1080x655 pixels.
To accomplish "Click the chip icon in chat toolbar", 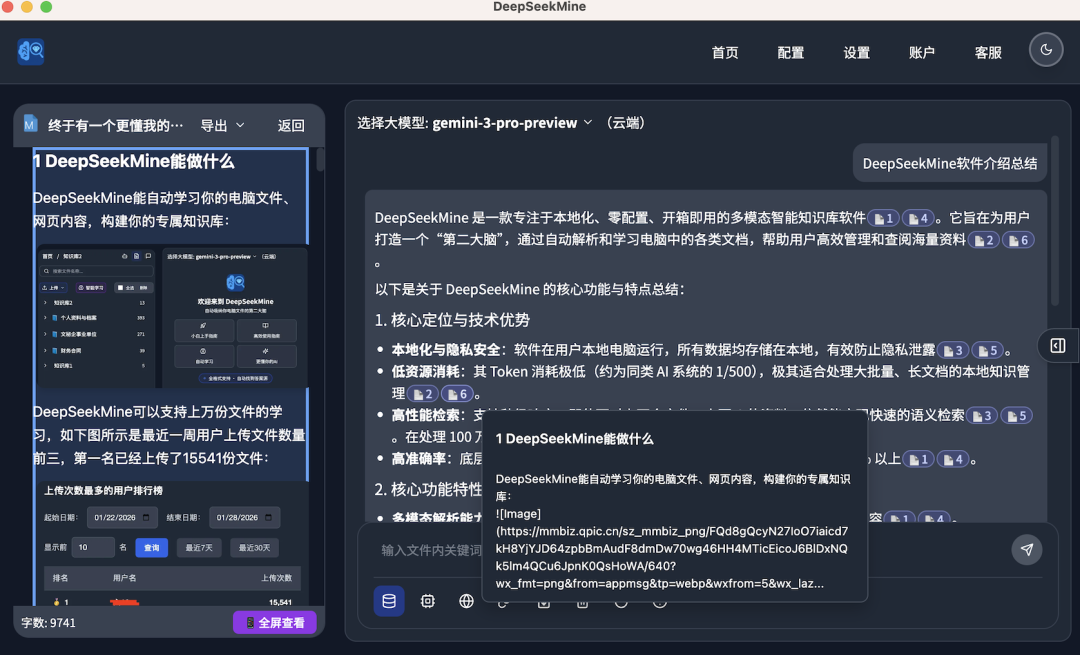I will point(428,601).
